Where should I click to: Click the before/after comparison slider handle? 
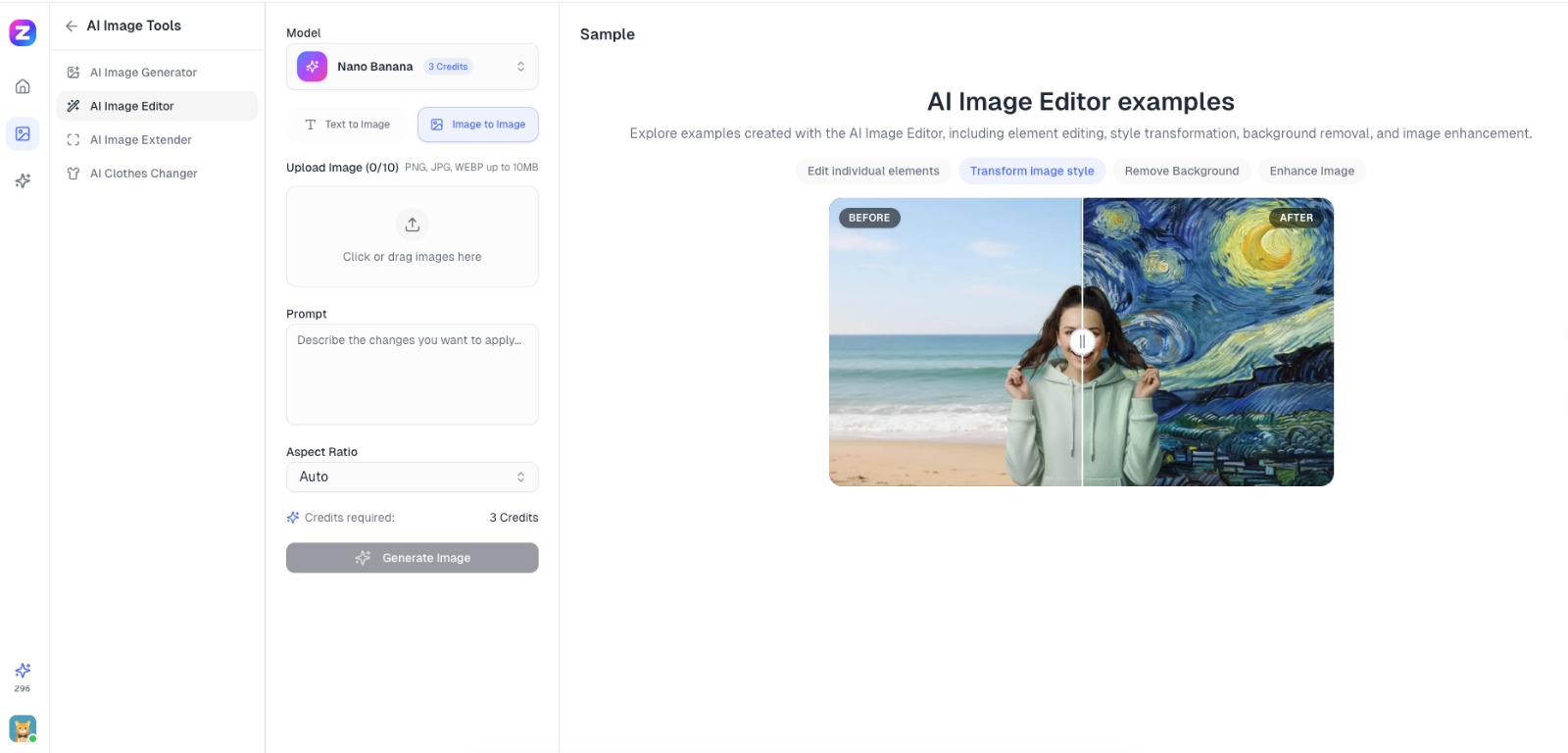tap(1082, 341)
